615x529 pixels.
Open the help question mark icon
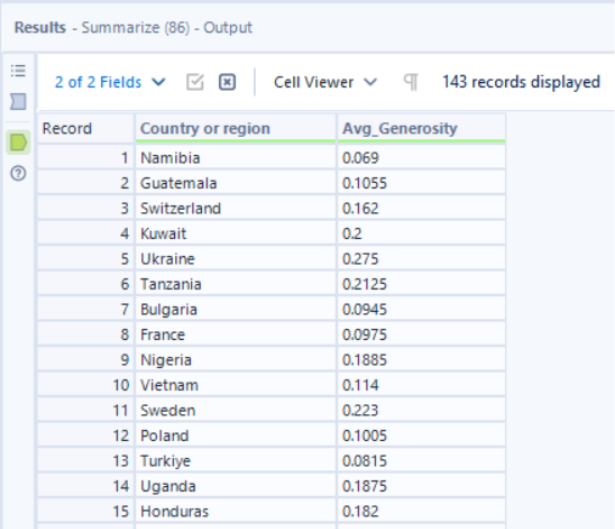[x=18, y=173]
